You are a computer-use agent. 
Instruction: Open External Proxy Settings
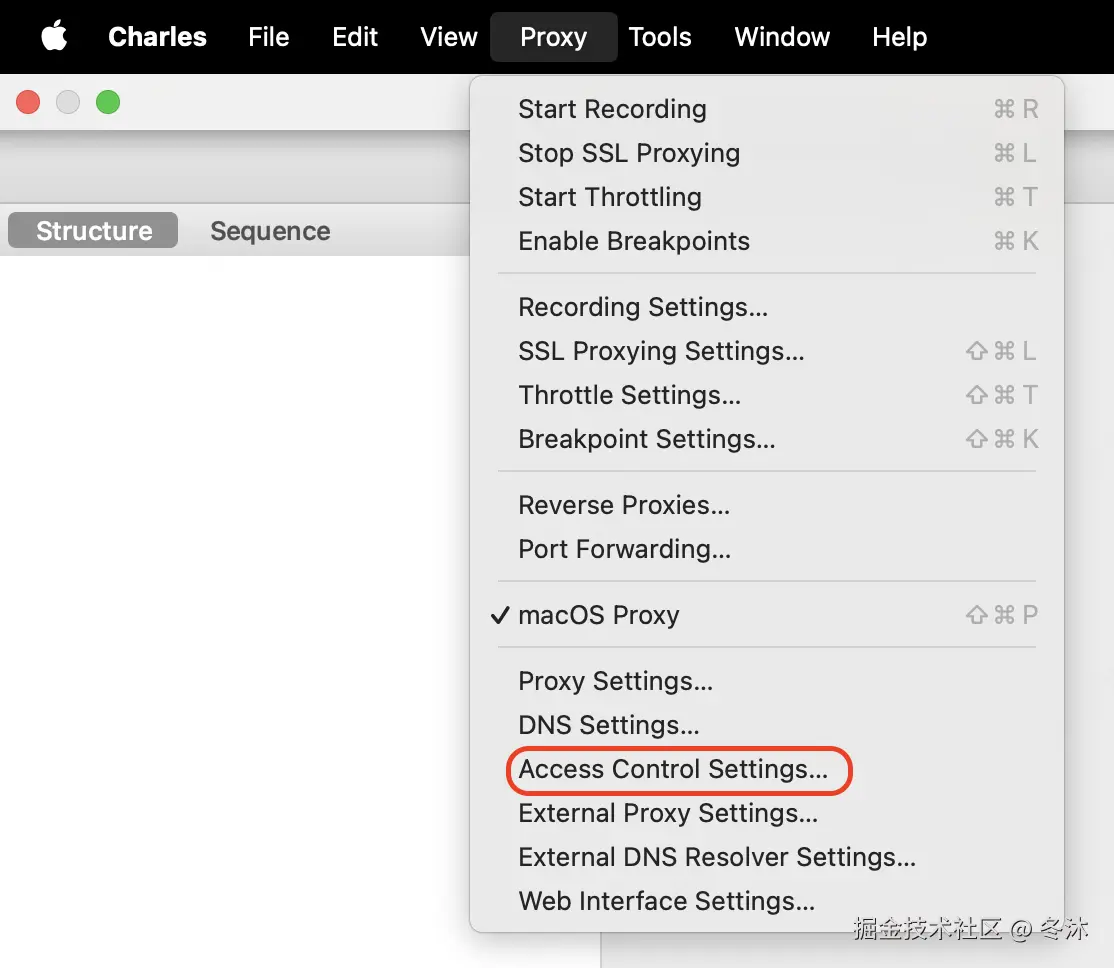668,813
